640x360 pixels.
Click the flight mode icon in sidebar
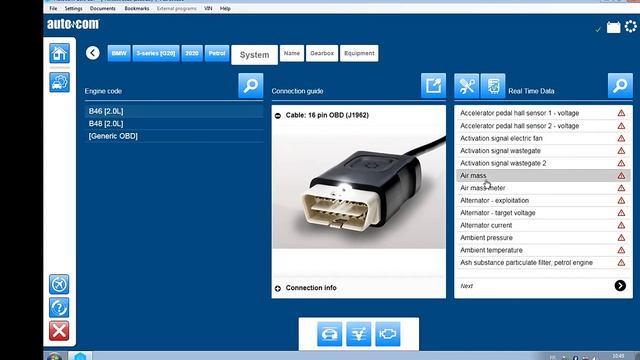tap(59, 284)
